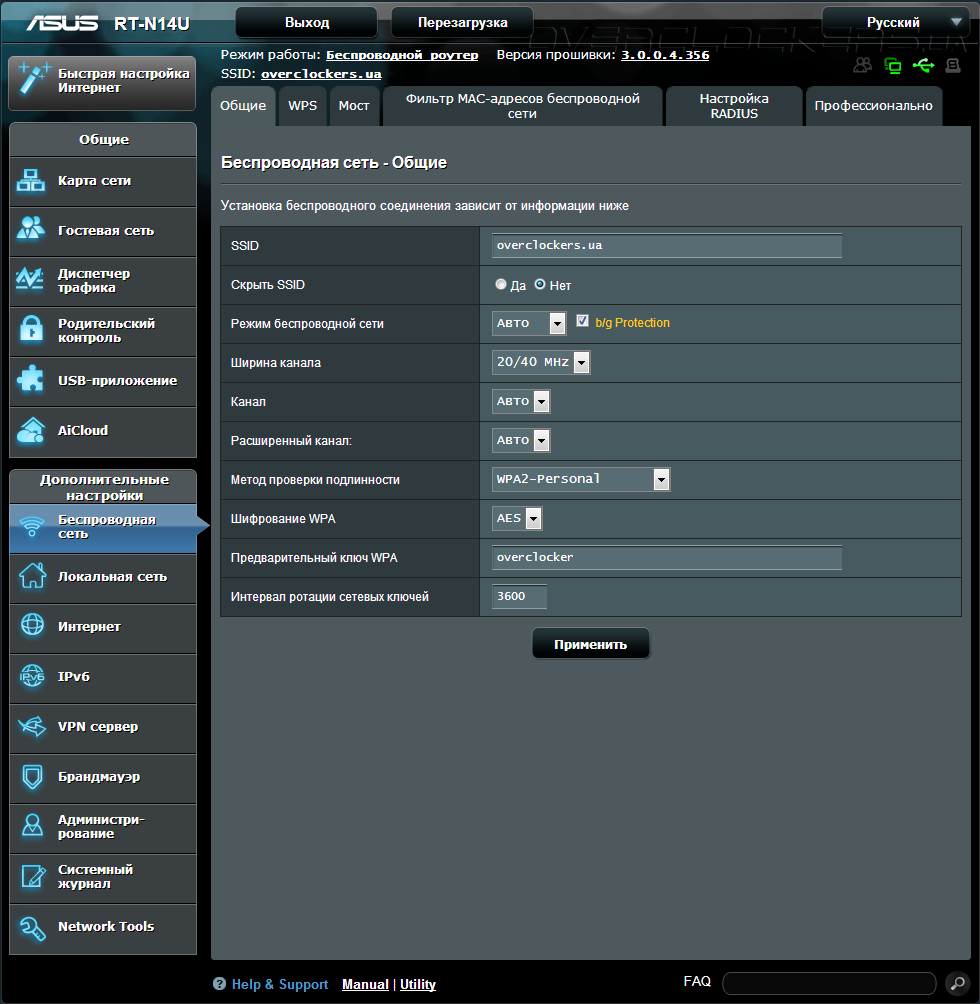Toggle b/g Protection checkbox
Screen dimensions: 980x1004
tap(582, 321)
